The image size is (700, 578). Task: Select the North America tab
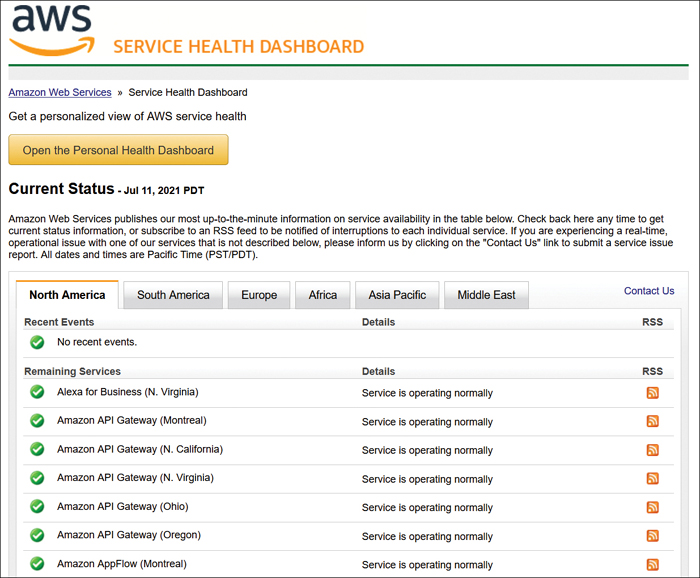pos(67,295)
